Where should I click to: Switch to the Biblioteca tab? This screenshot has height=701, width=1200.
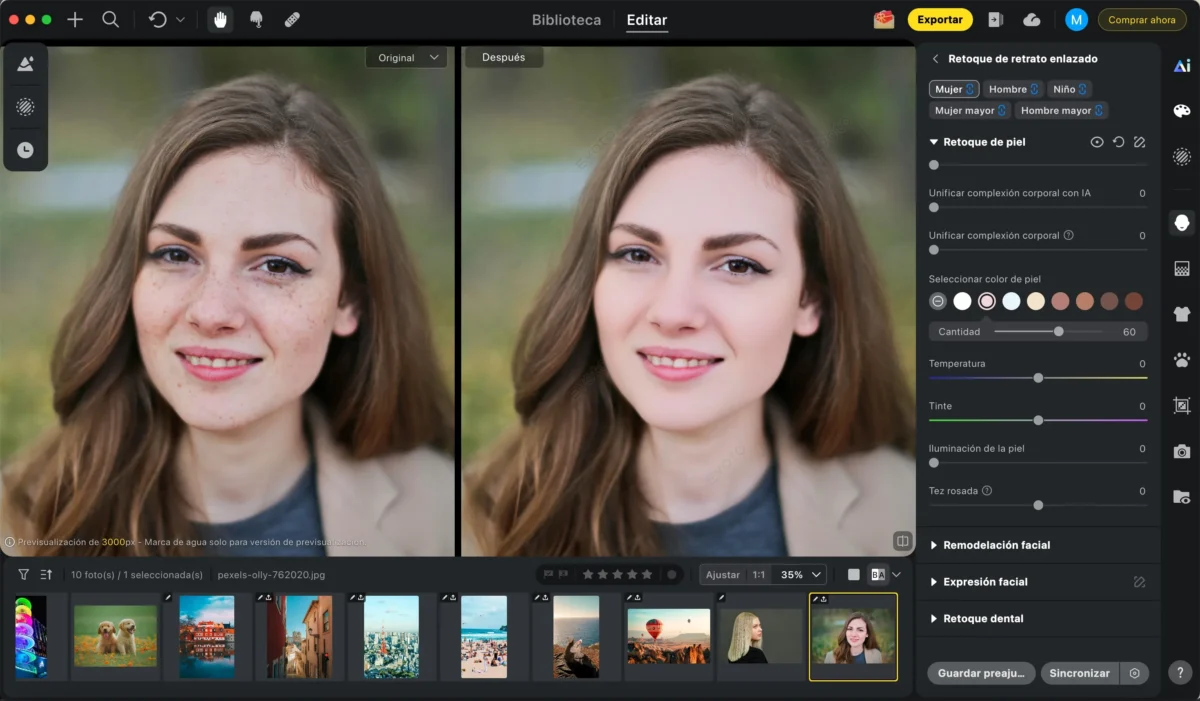click(x=566, y=20)
